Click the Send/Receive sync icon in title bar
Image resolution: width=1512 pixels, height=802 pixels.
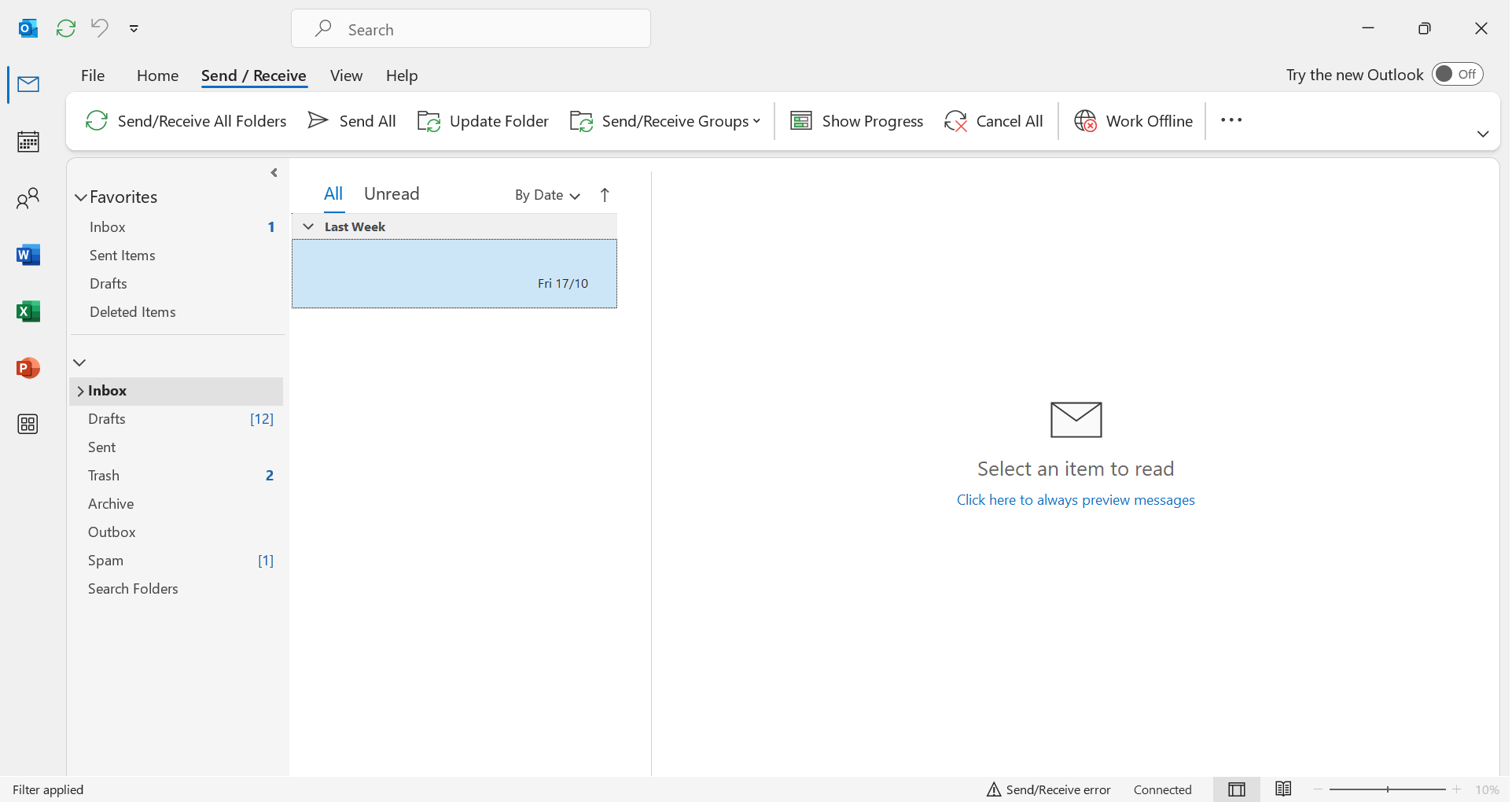coord(66,28)
